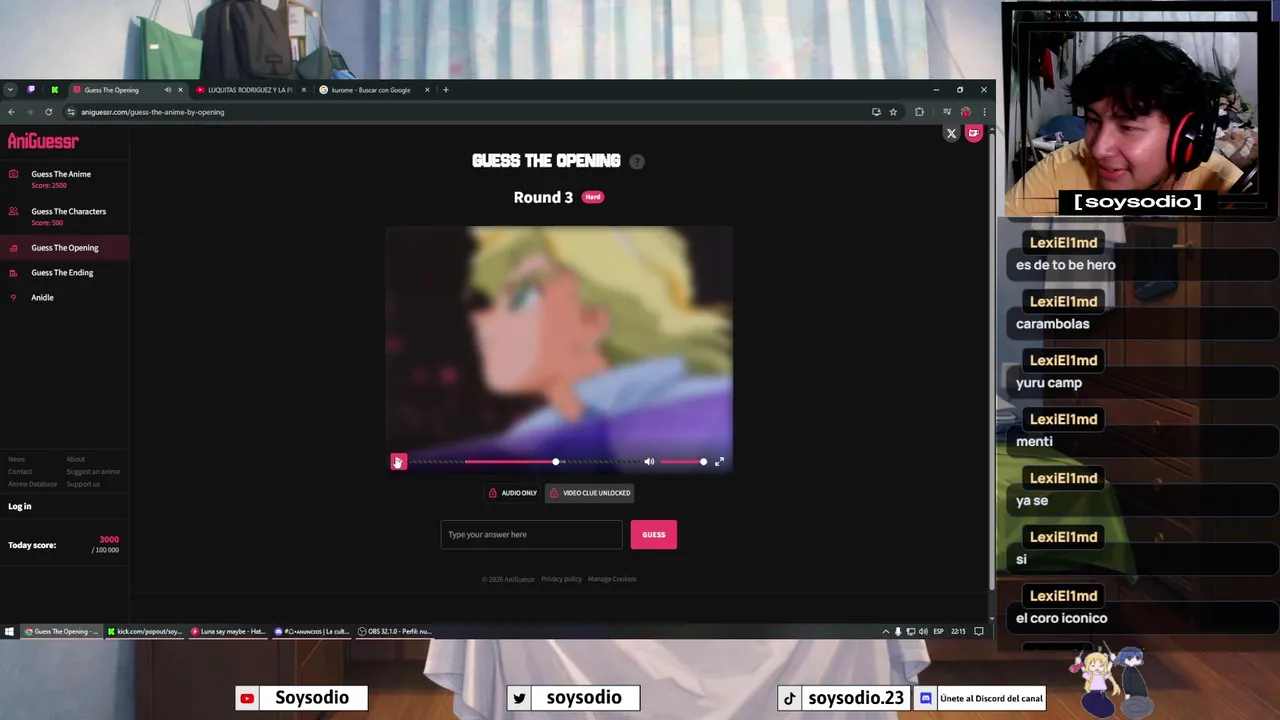Close the kurome Google search tab
This screenshot has height=720, width=1280.
pyautogui.click(x=427, y=90)
